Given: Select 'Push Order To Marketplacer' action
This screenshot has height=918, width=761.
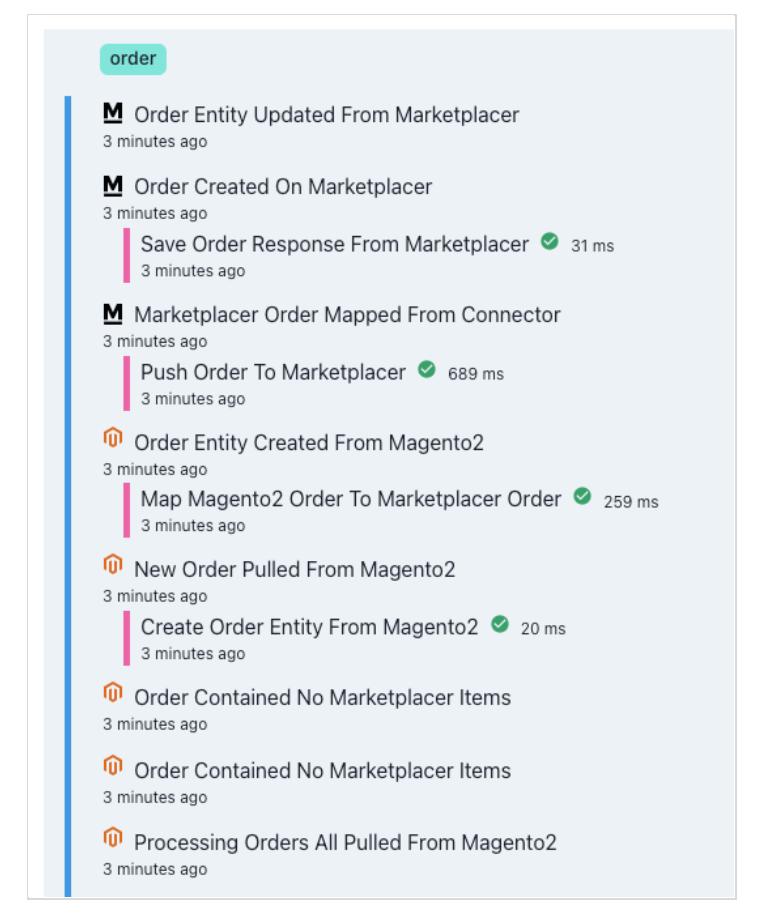Looking at the screenshot, I should click(273, 372).
